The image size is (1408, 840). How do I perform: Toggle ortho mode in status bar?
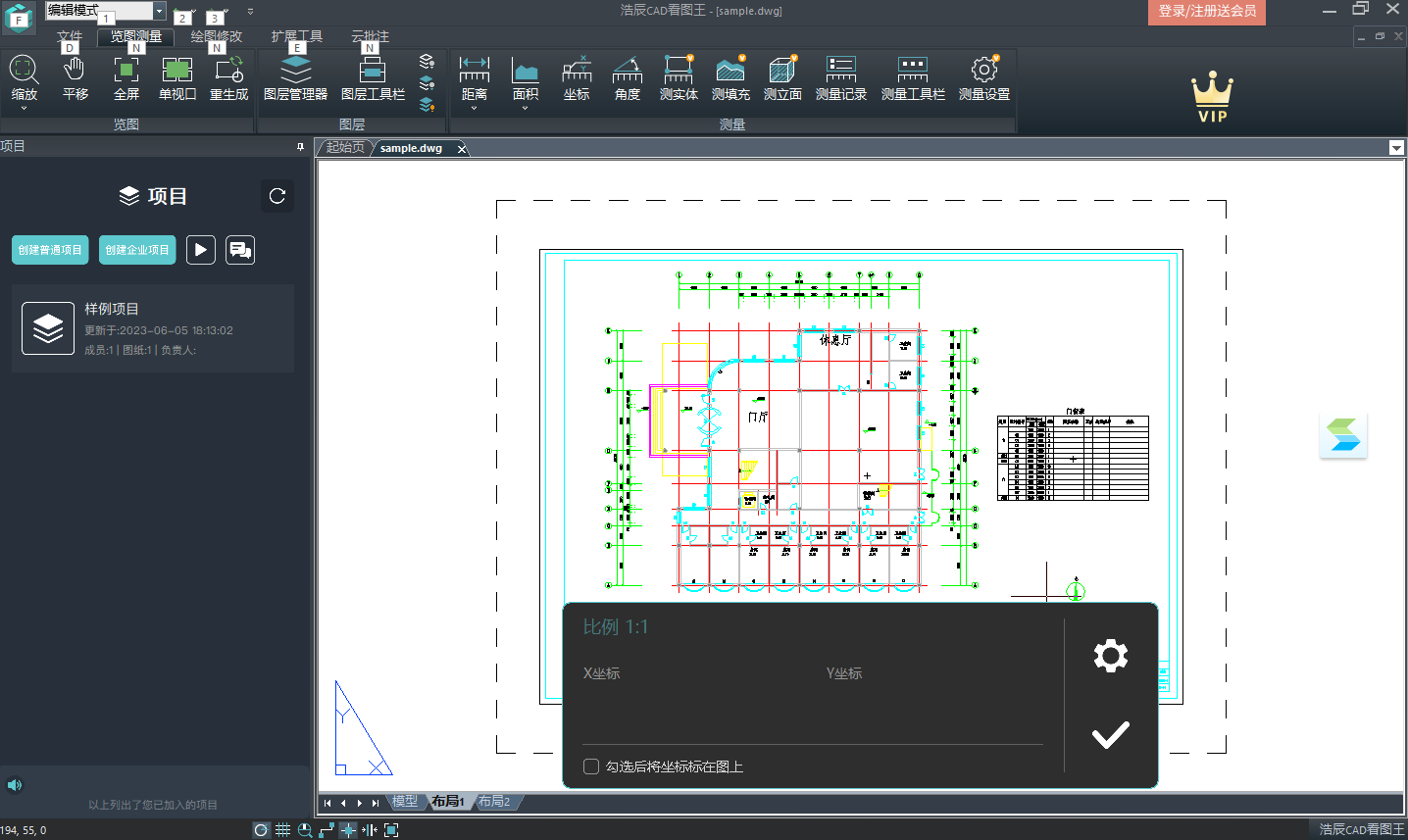(327, 830)
